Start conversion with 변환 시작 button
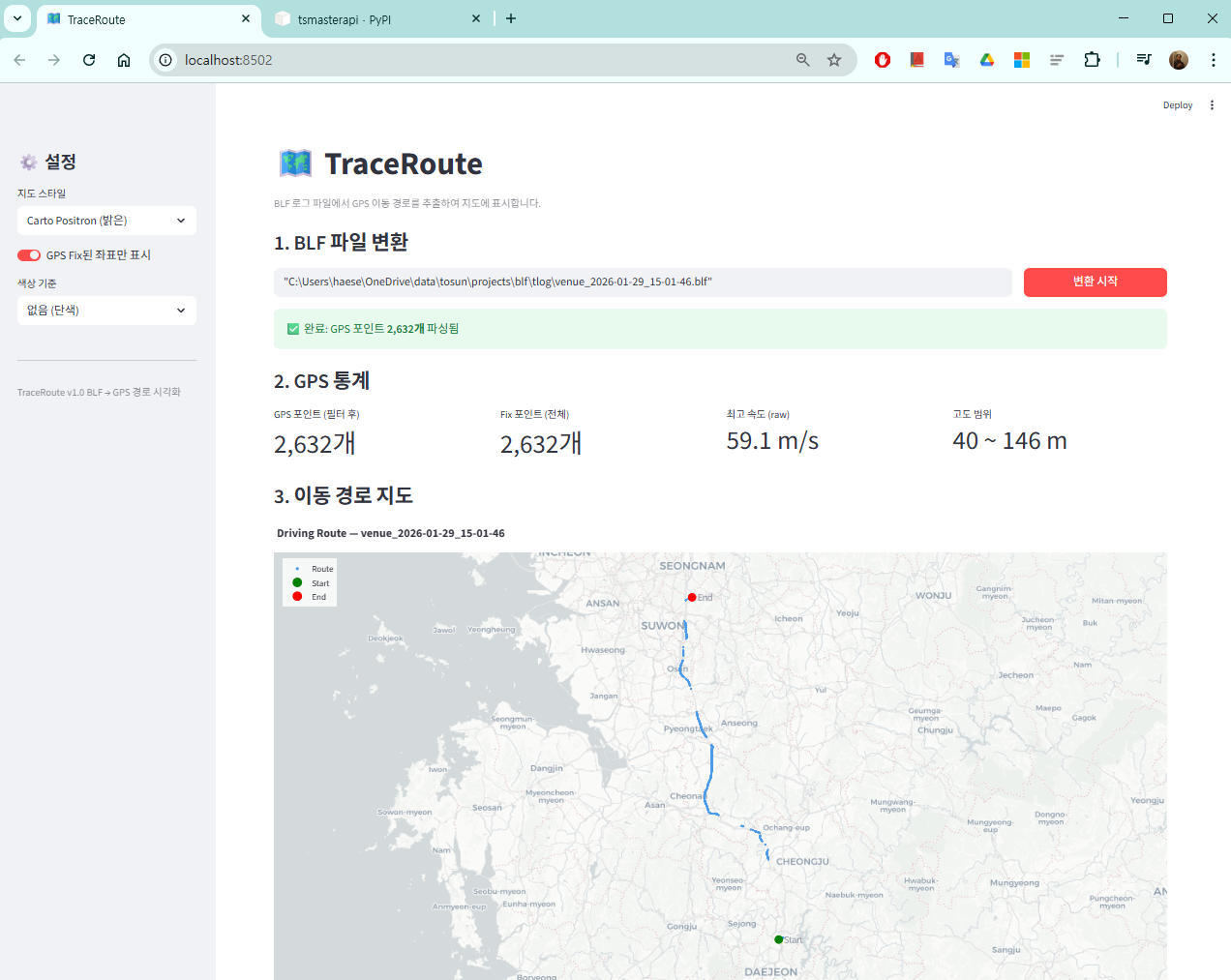Viewport: 1231px width, 980px height. (x=1096, y=282)
